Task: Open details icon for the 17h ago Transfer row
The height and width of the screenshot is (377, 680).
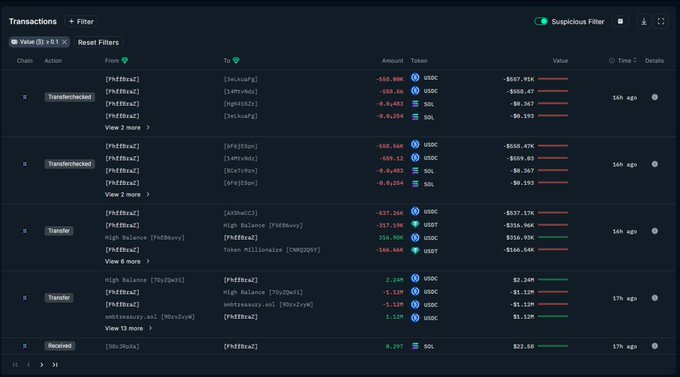Action: [x=654, y=298]
